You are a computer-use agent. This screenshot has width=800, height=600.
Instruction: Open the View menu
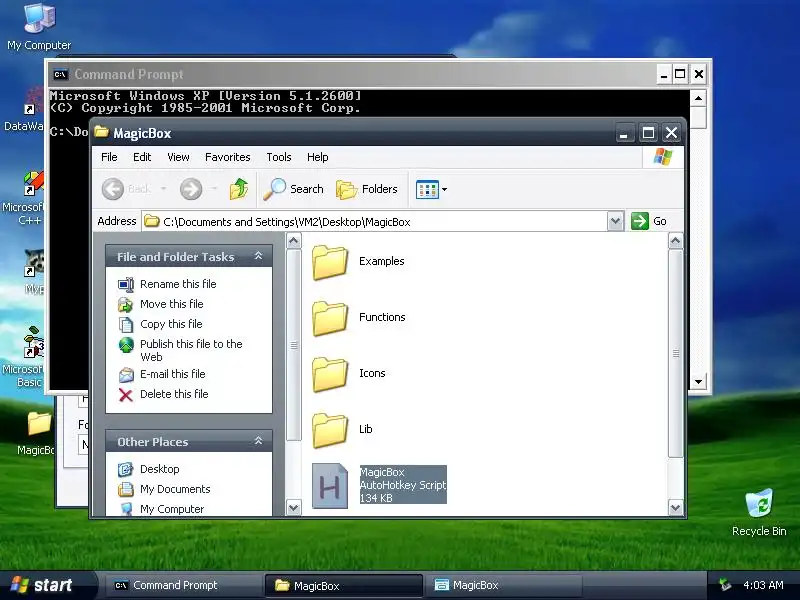(178, 157)
